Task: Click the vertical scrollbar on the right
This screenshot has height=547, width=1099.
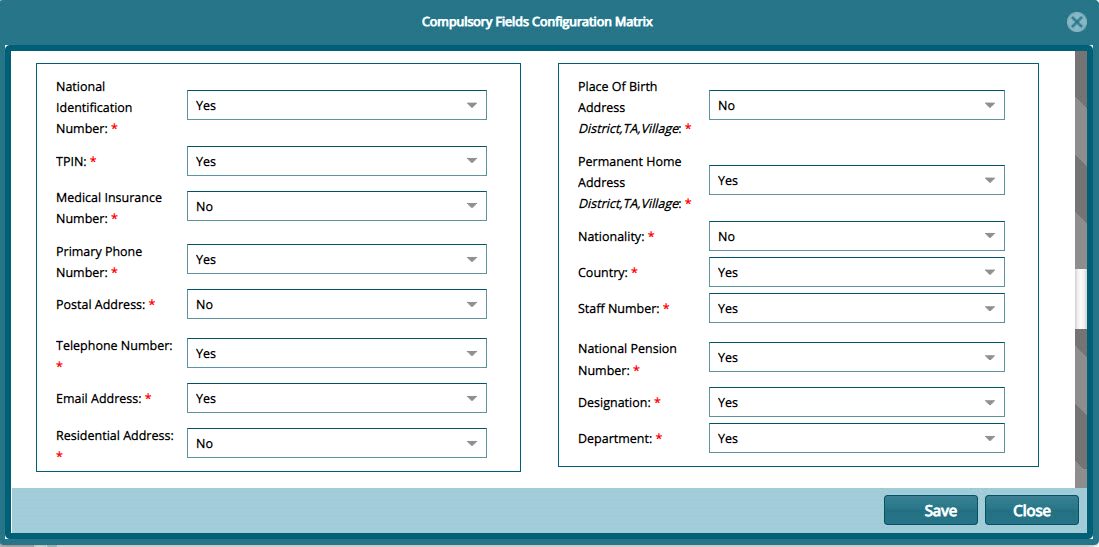Action: click(x=1080, y=298)
